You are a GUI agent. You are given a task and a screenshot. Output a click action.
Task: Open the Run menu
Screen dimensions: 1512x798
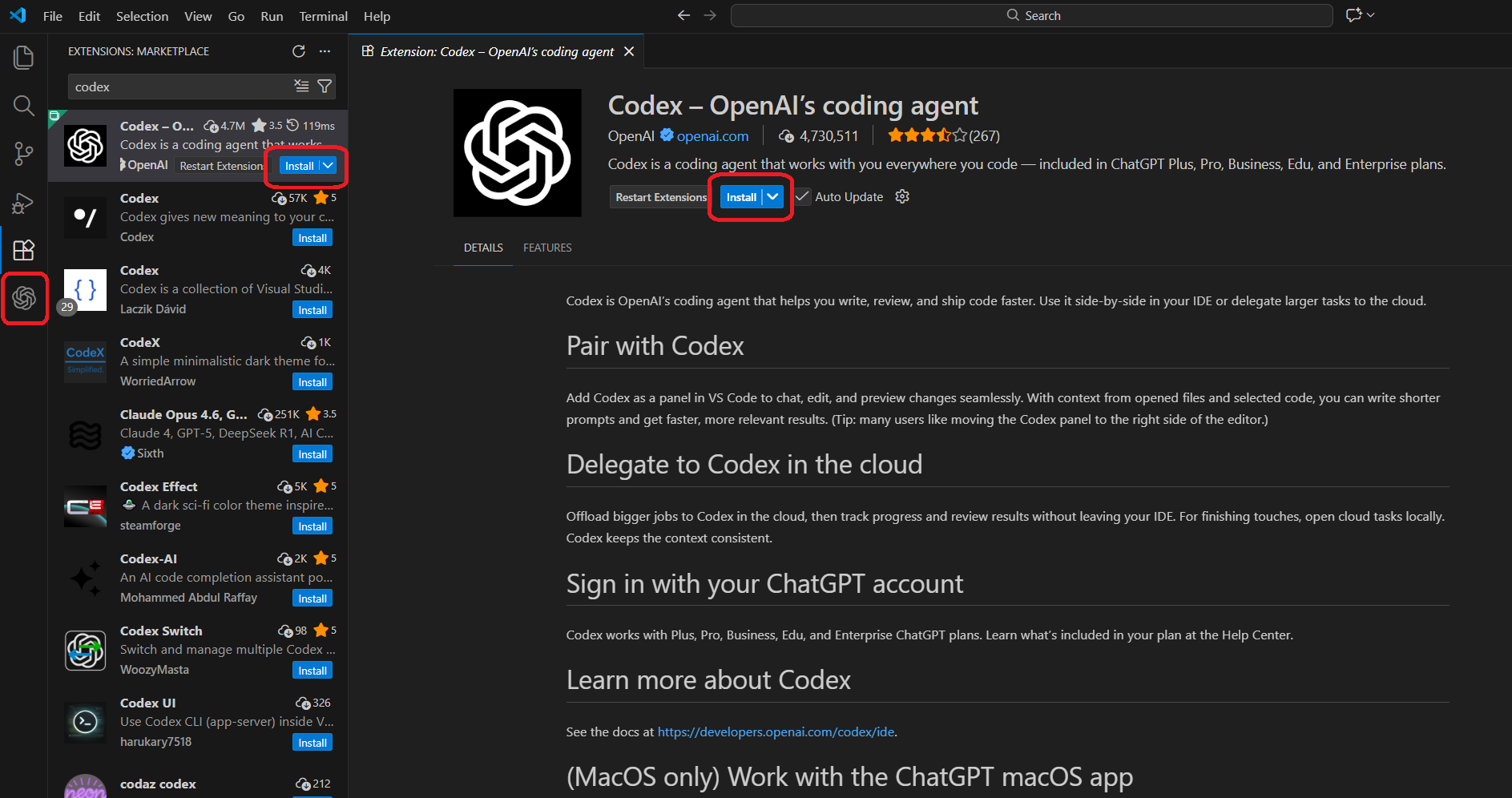tap(272, 16)
